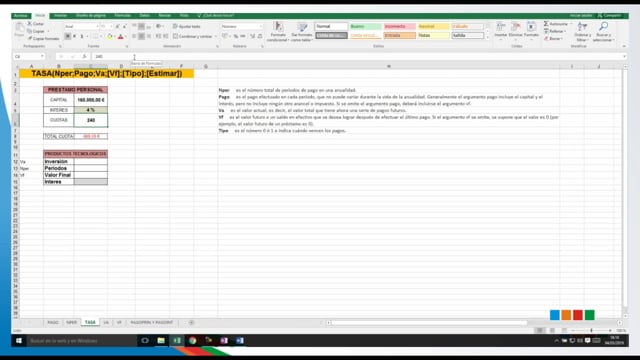This screenshot has width=640, height=360.
Task: Click the increase decimals icon
Action: click(x=252, y=36)
